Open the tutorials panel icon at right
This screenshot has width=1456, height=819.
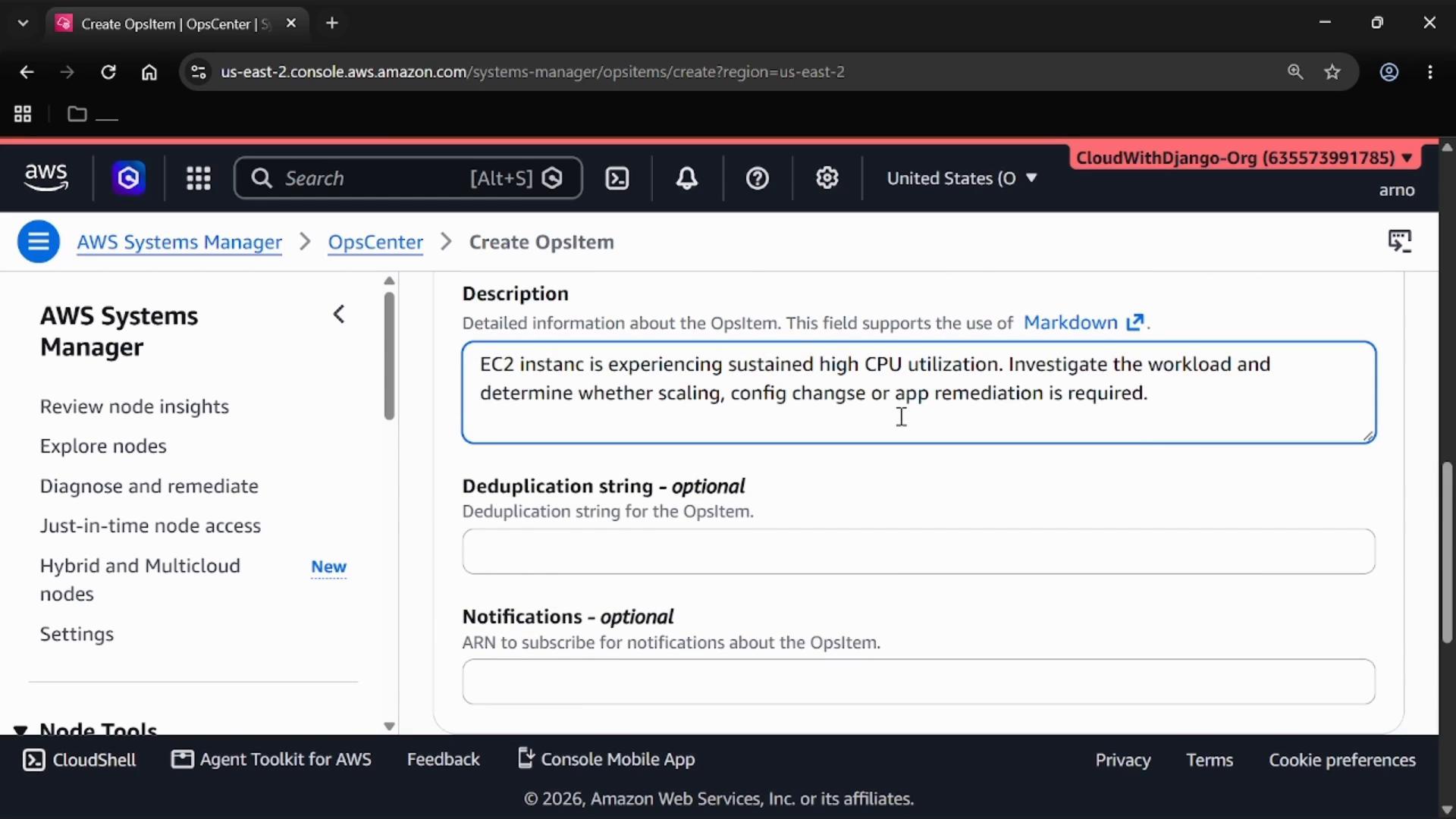point(1400,242)
